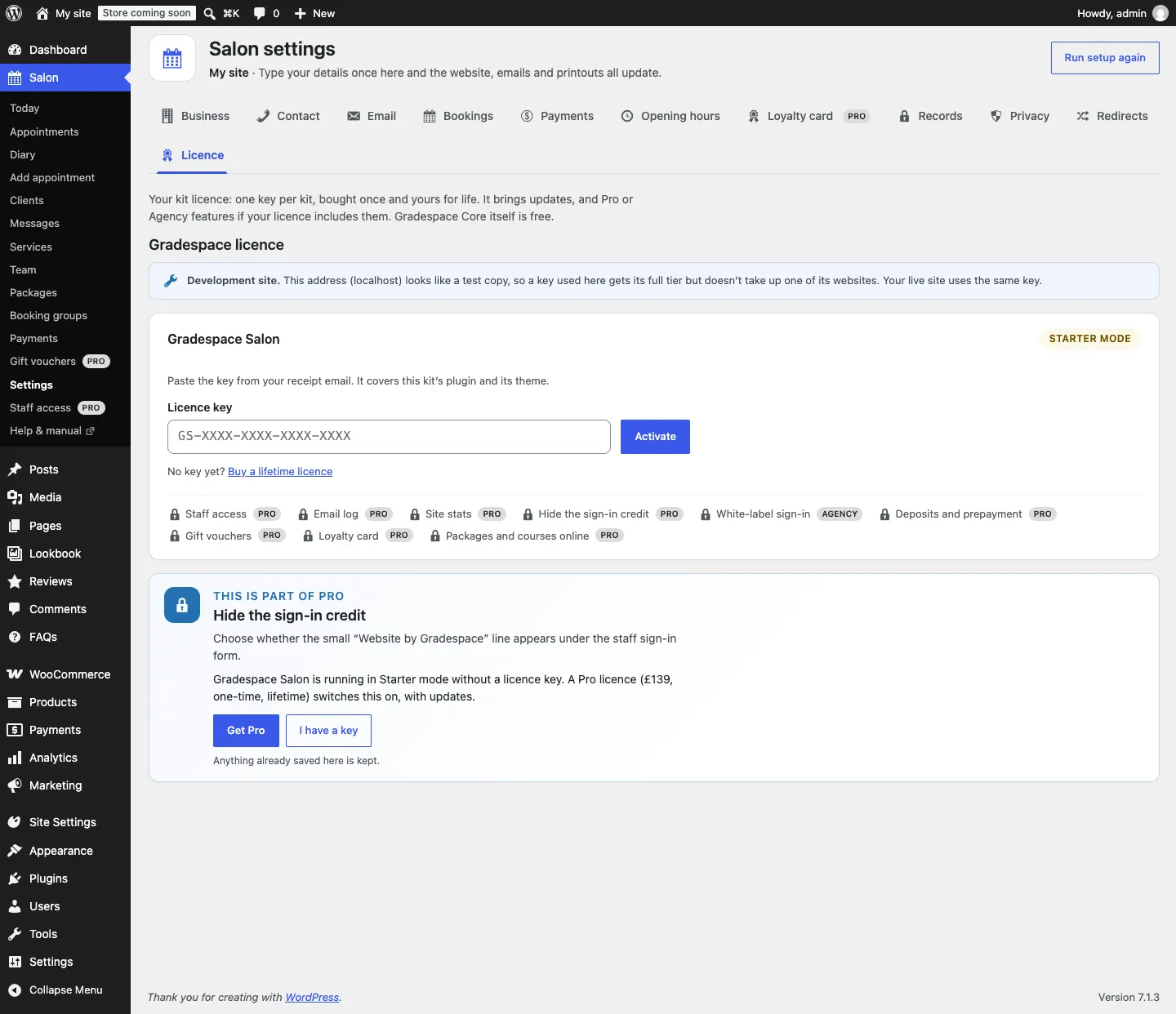Open Team in the Salon submenu
The height and width of the screenshot is (1014, 1176).
pos(23,269)
